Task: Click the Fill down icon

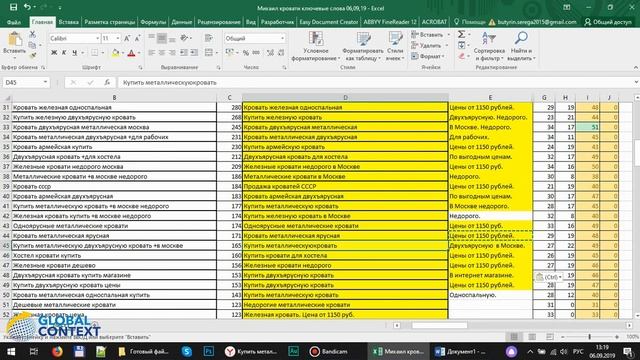Action: [461, 45]
